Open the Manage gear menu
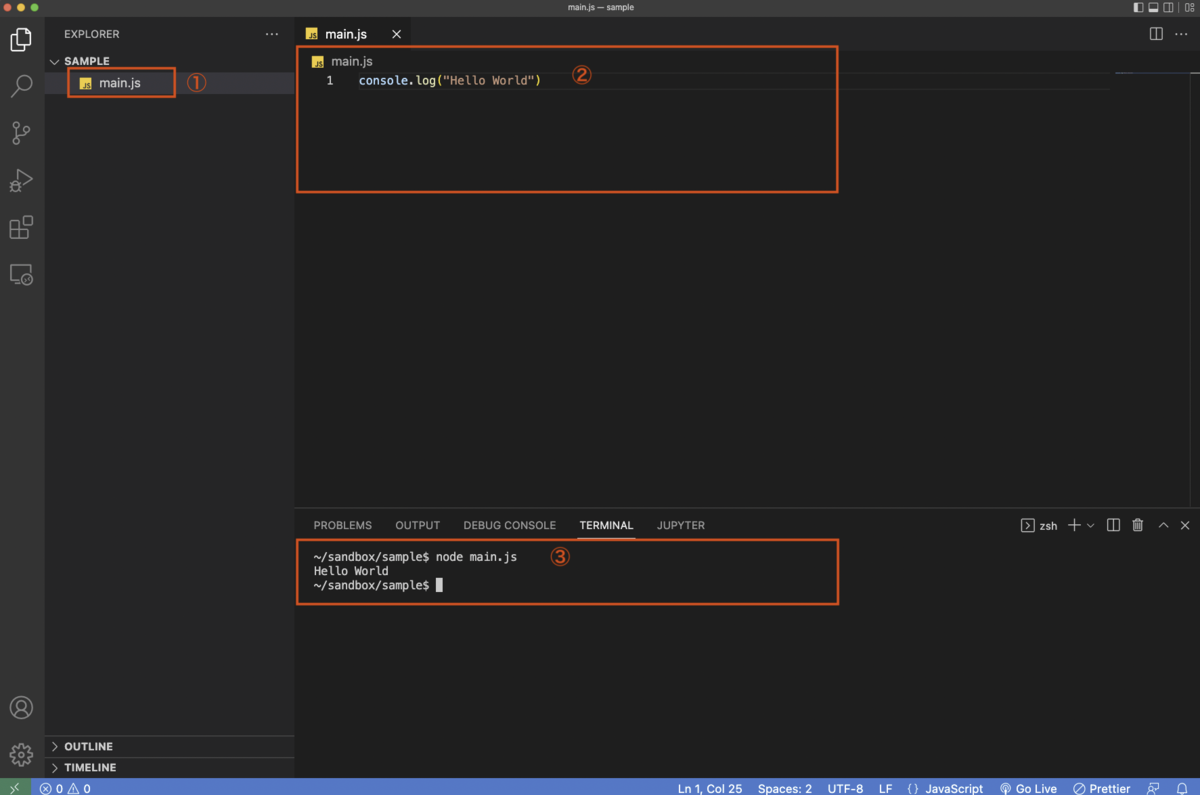Viewport: 1200px width, 795px height. [x=21, y=754]
